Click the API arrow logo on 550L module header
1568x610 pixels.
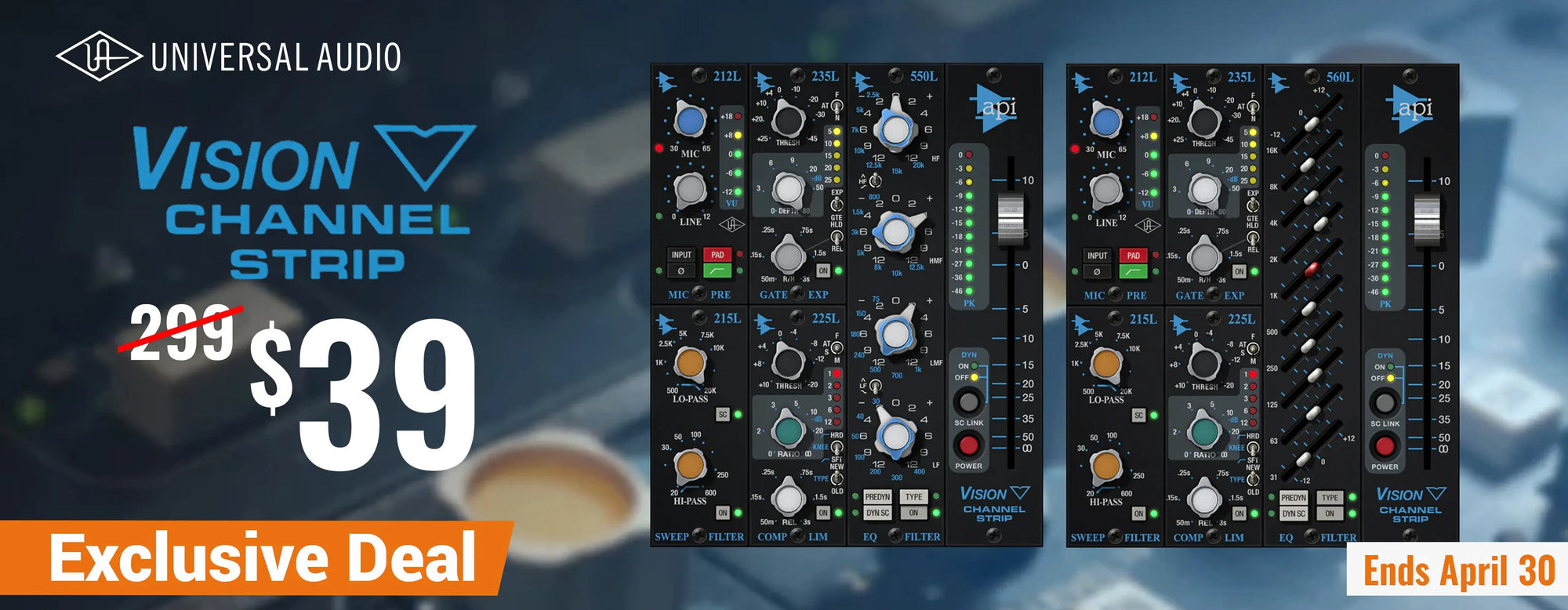[862, 81]
